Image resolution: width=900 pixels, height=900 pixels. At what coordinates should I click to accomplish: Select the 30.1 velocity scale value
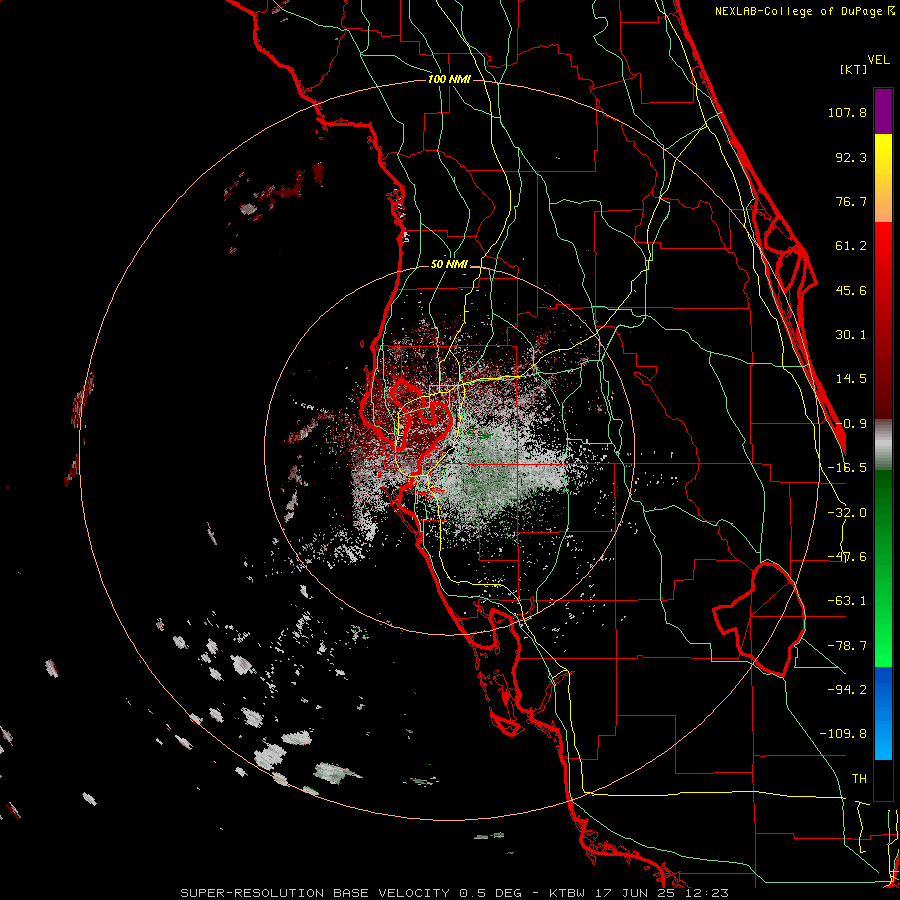coord(851,335)
